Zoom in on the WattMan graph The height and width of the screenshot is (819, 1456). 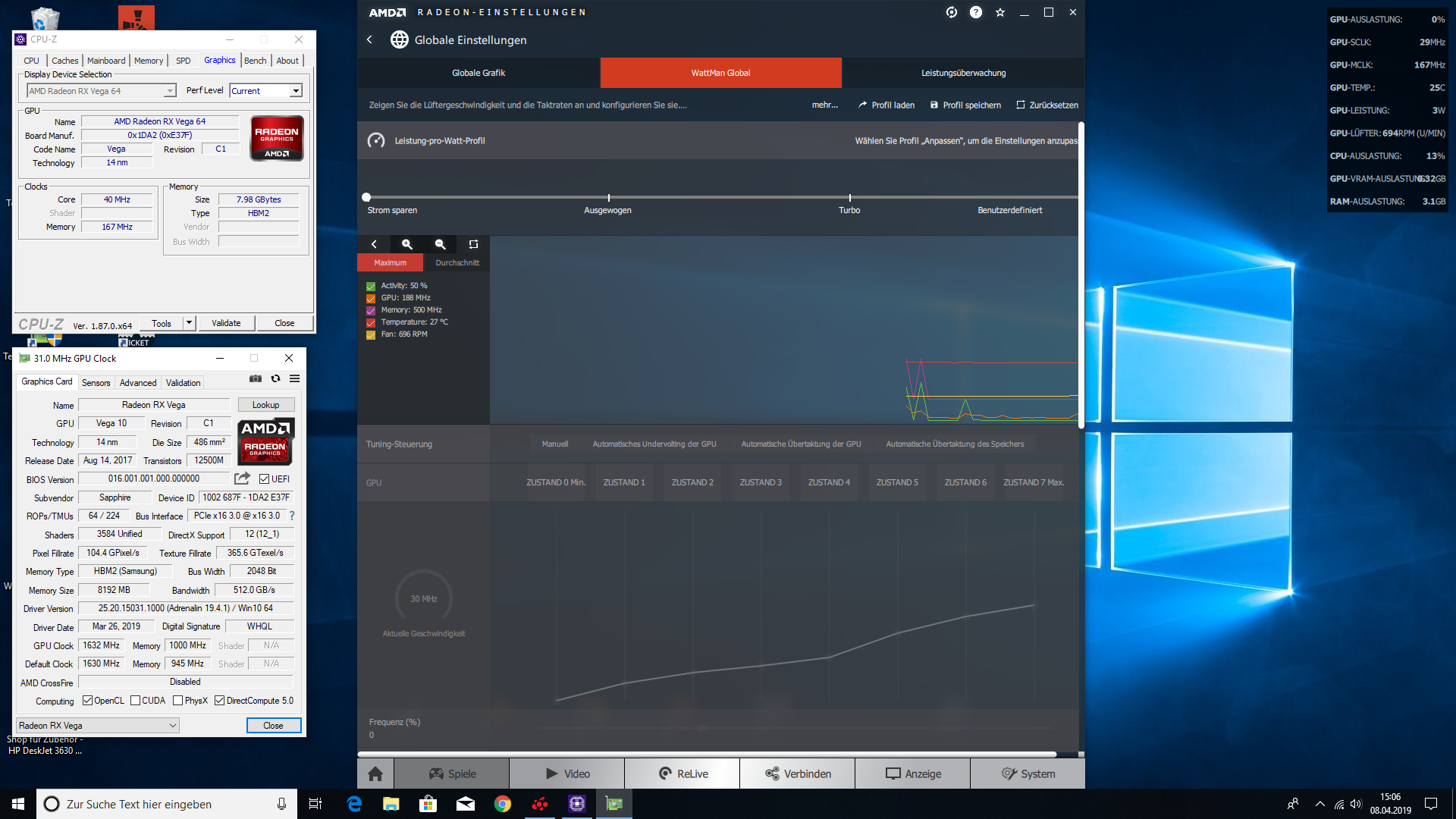[407, 244]
